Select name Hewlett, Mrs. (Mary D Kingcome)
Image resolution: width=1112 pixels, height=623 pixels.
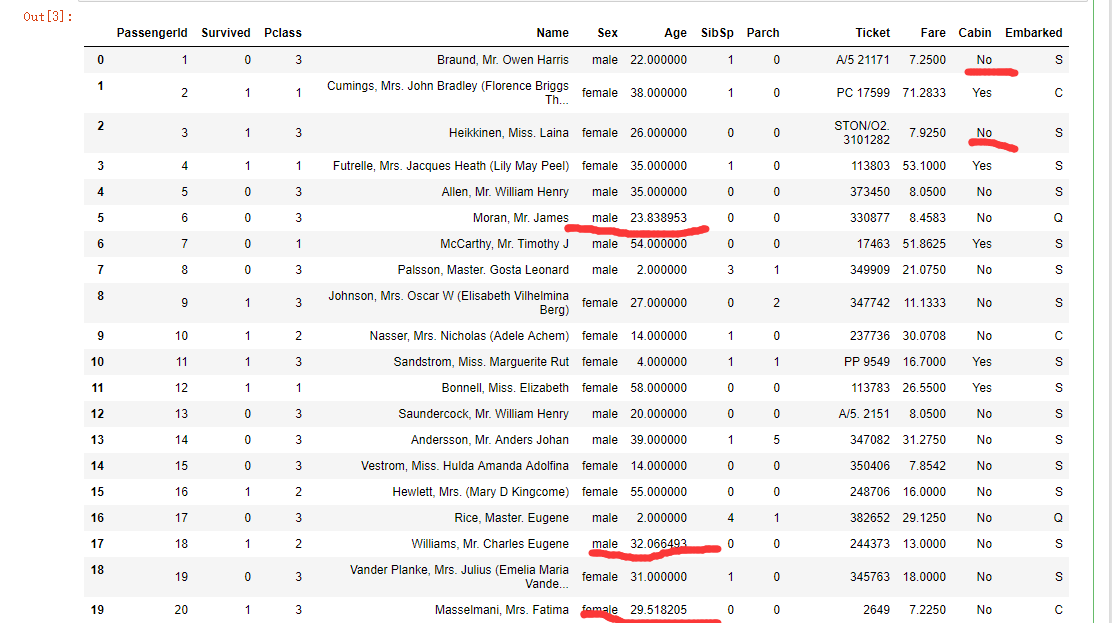pos(480,492)
